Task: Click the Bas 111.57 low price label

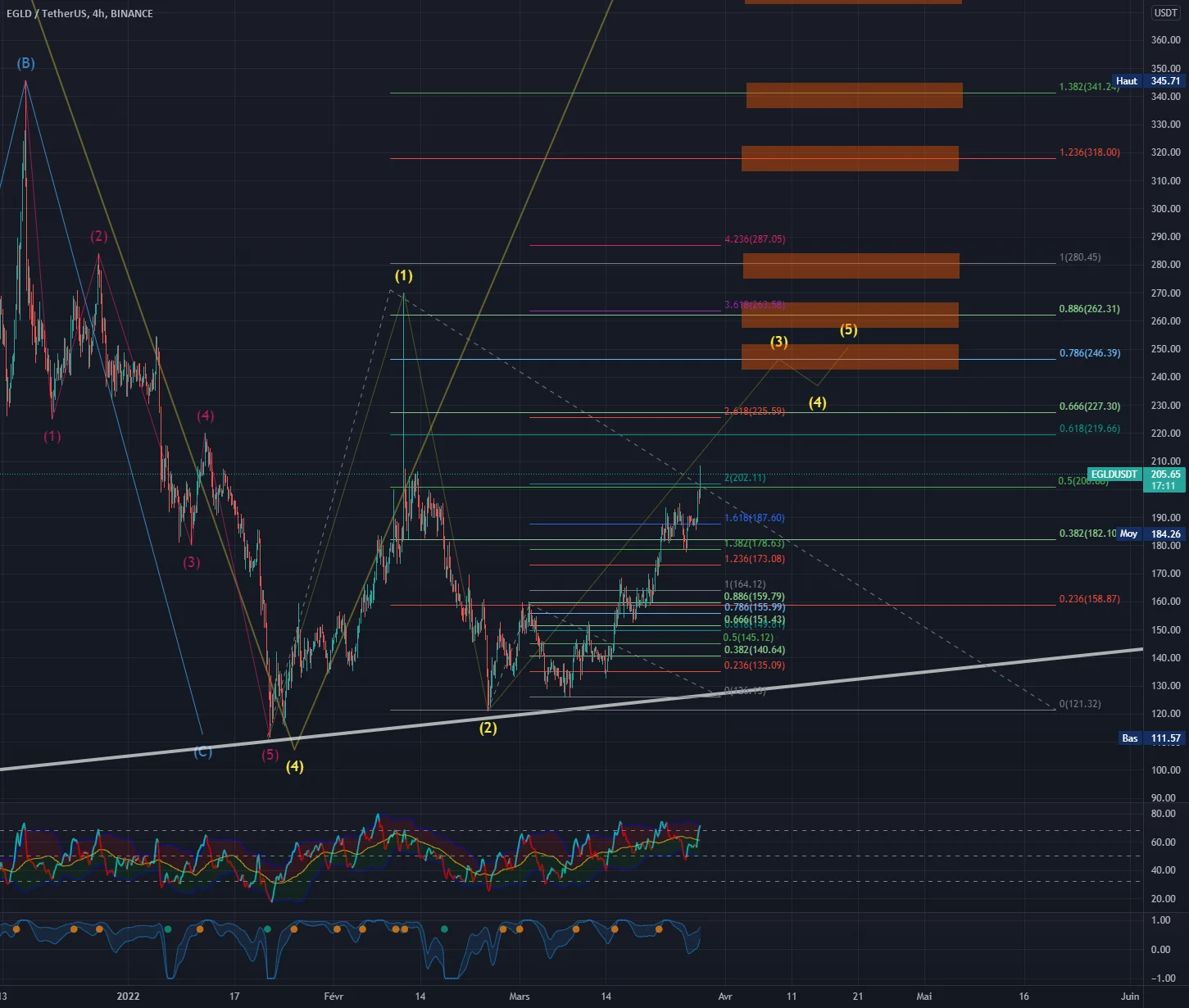Action: point(1151,738)
